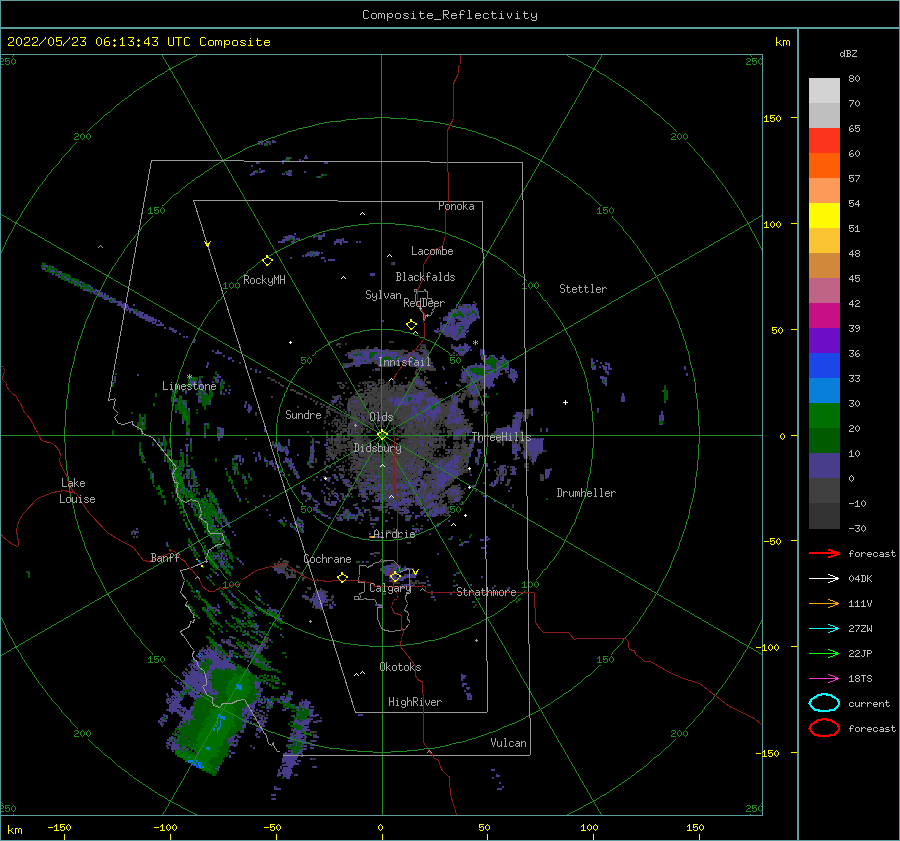
Task: Click the Blackfalds city label
Action: tap(425, 277)
